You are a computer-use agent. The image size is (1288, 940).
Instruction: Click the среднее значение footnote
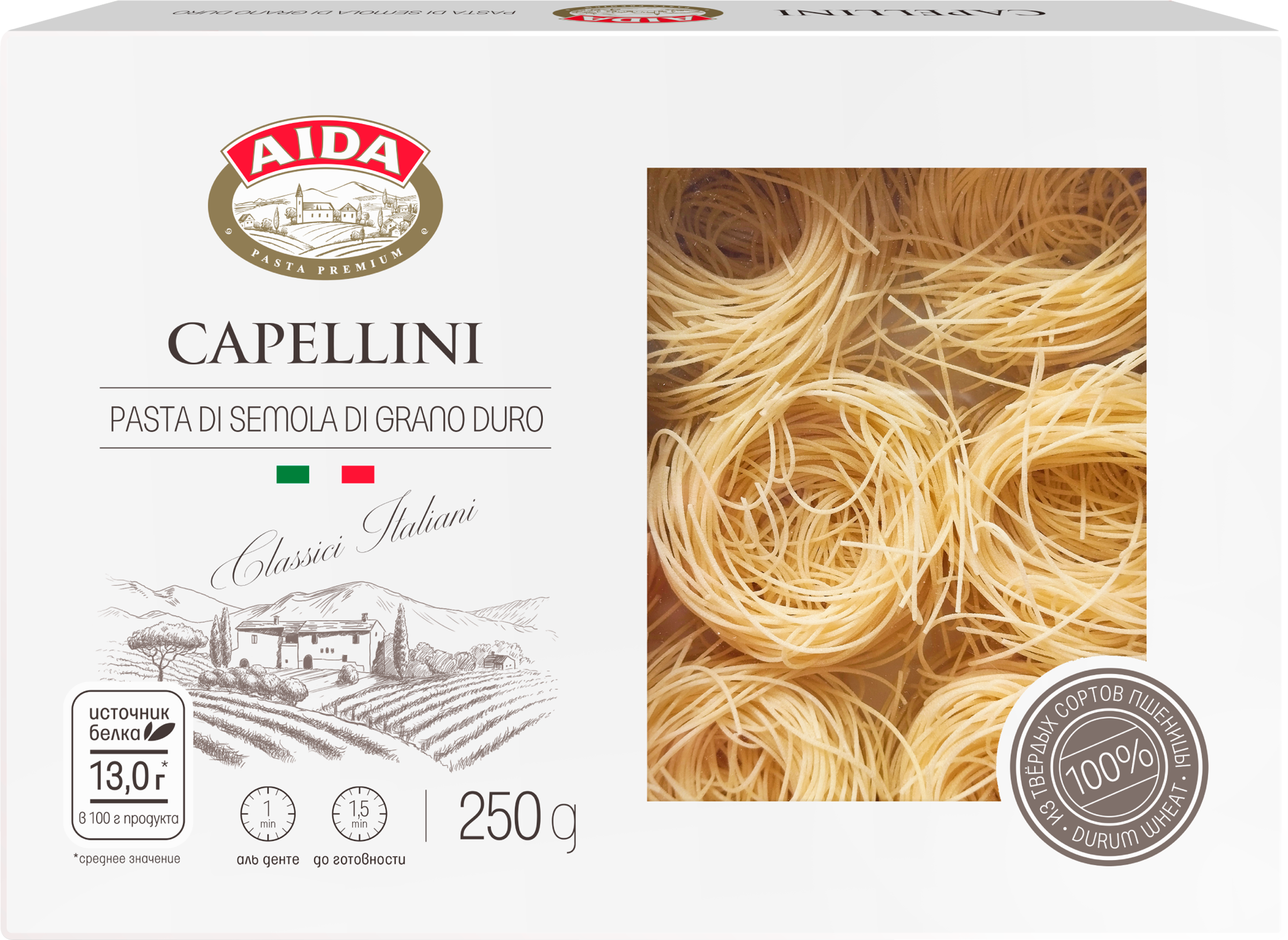[x=126, y=859]
